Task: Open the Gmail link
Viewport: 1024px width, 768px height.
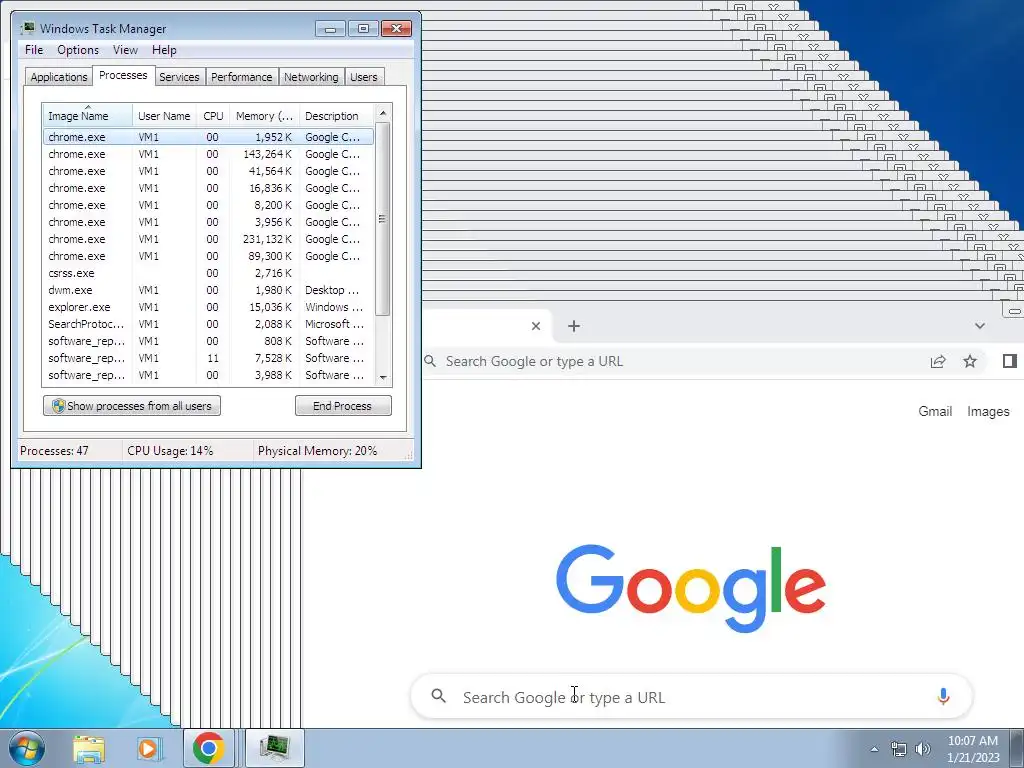Action: [935, 411]
